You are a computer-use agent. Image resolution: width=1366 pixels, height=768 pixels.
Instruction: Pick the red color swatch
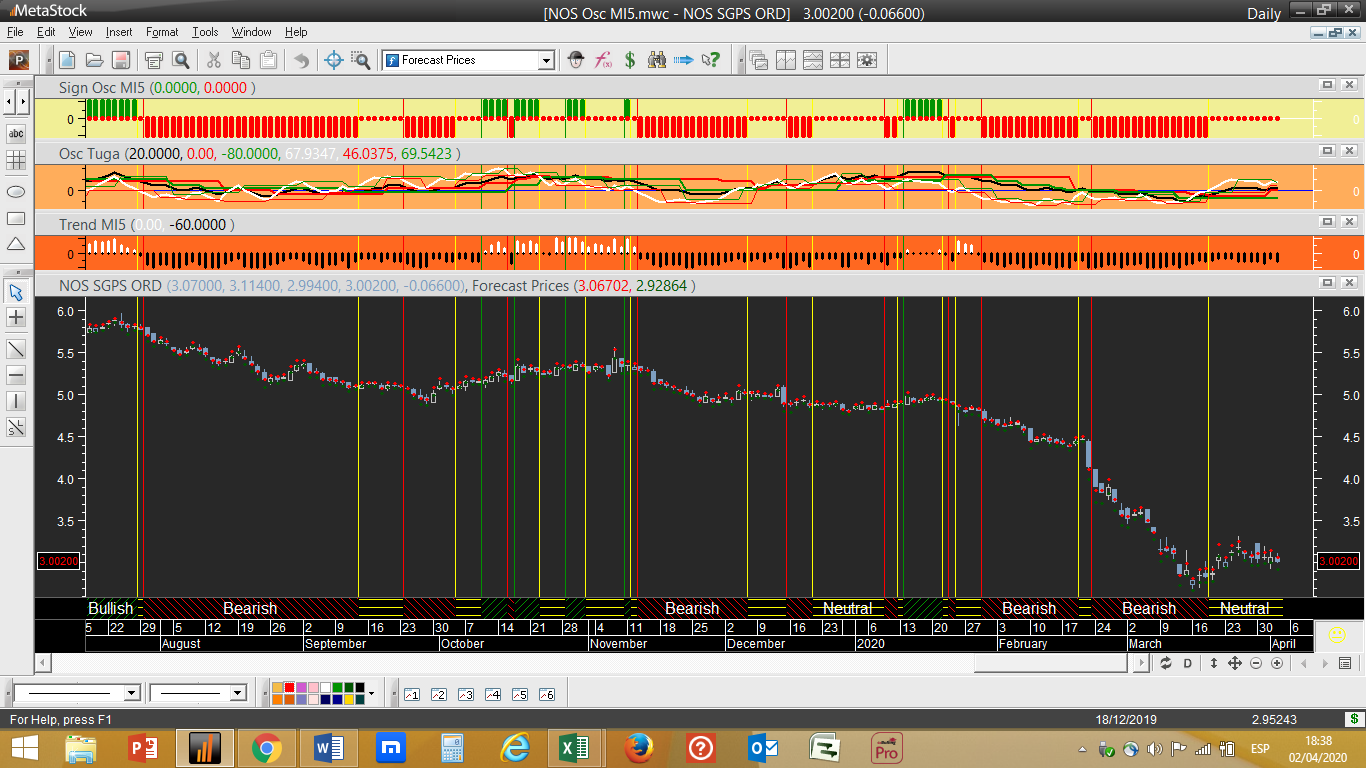pyautogui.click(x=290, y=688)
